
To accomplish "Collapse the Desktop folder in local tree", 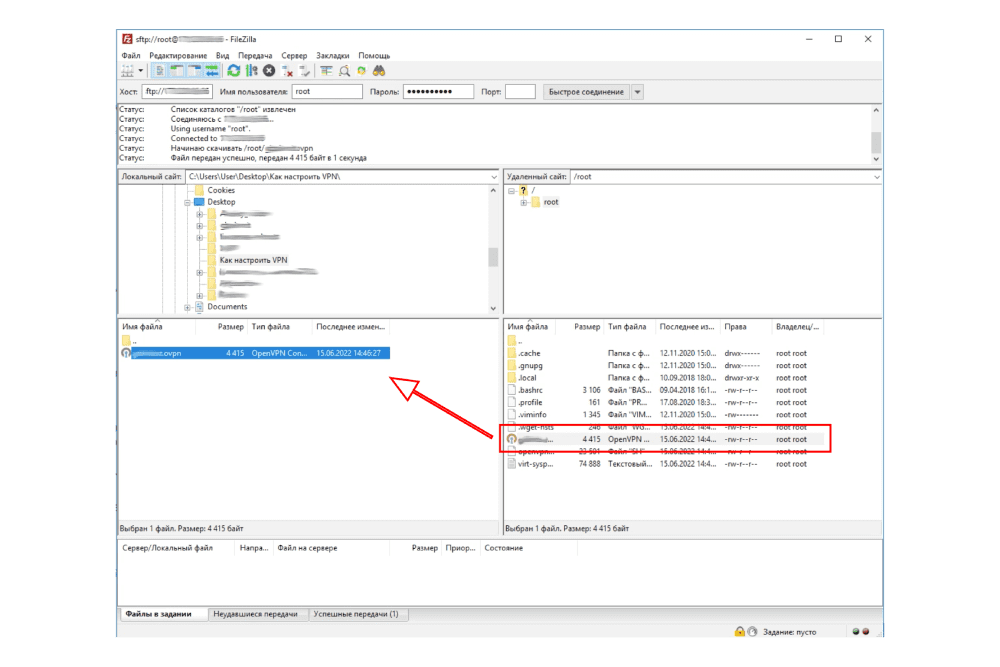I will click(x=187, y=202).
